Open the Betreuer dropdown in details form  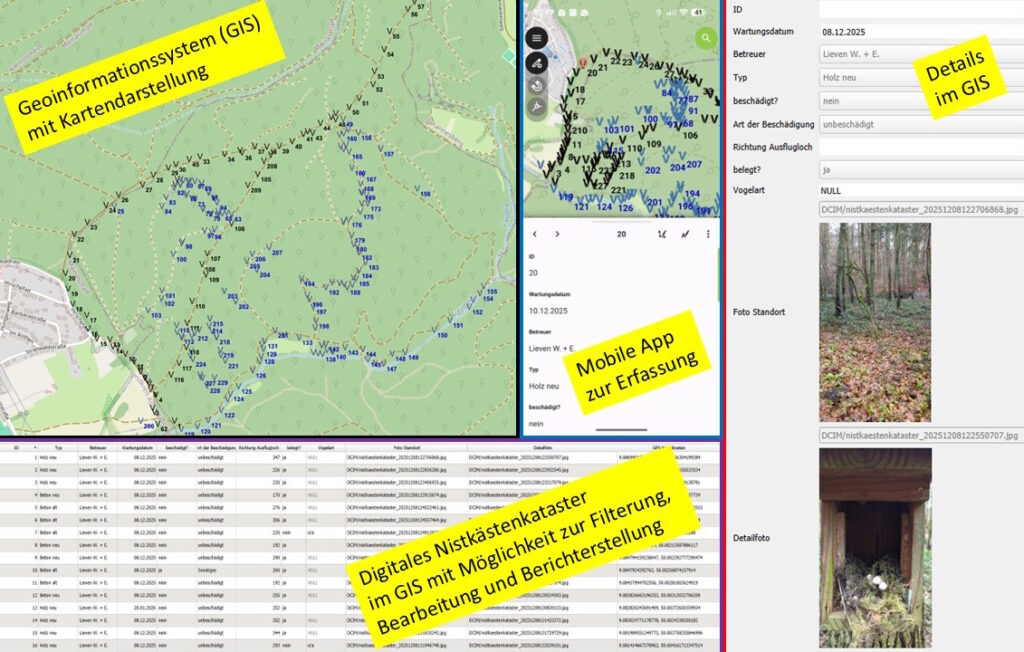[920, 55]
